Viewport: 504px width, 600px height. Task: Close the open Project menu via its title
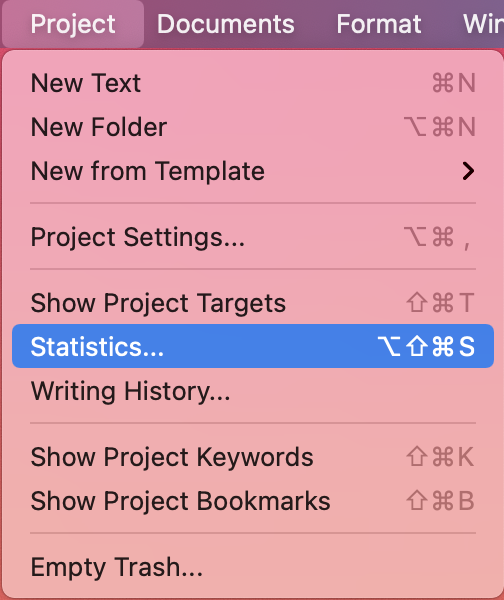pyautogui.click(x=73, y=24)
